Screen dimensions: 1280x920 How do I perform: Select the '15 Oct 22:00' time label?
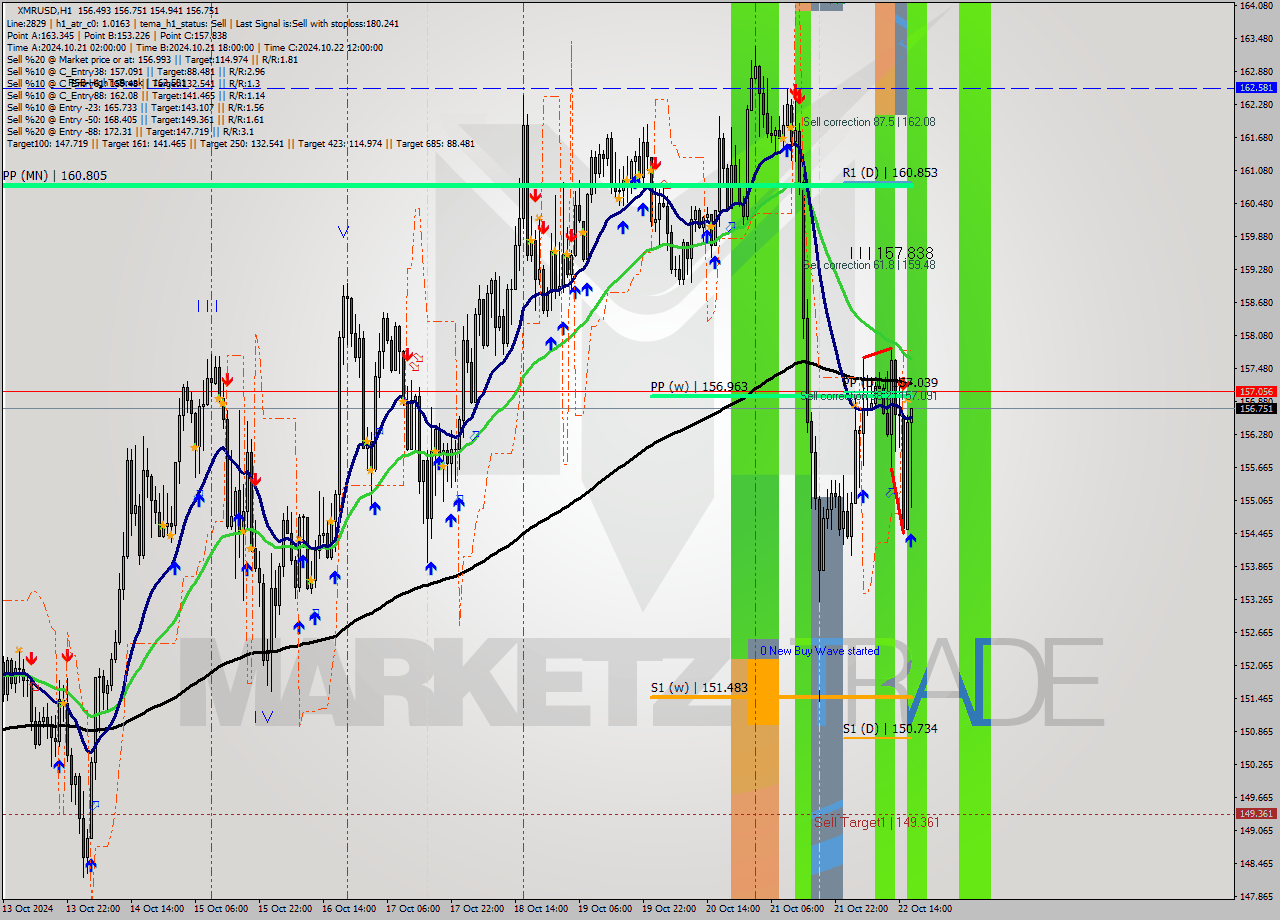click(x=285, y=909)
